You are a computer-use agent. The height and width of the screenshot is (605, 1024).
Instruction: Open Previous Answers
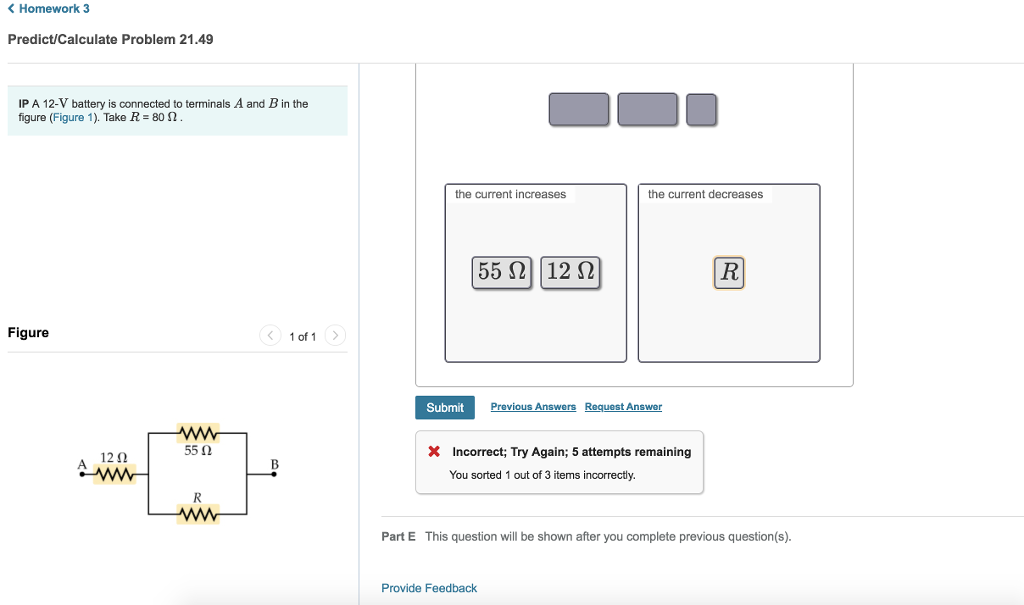532,406
